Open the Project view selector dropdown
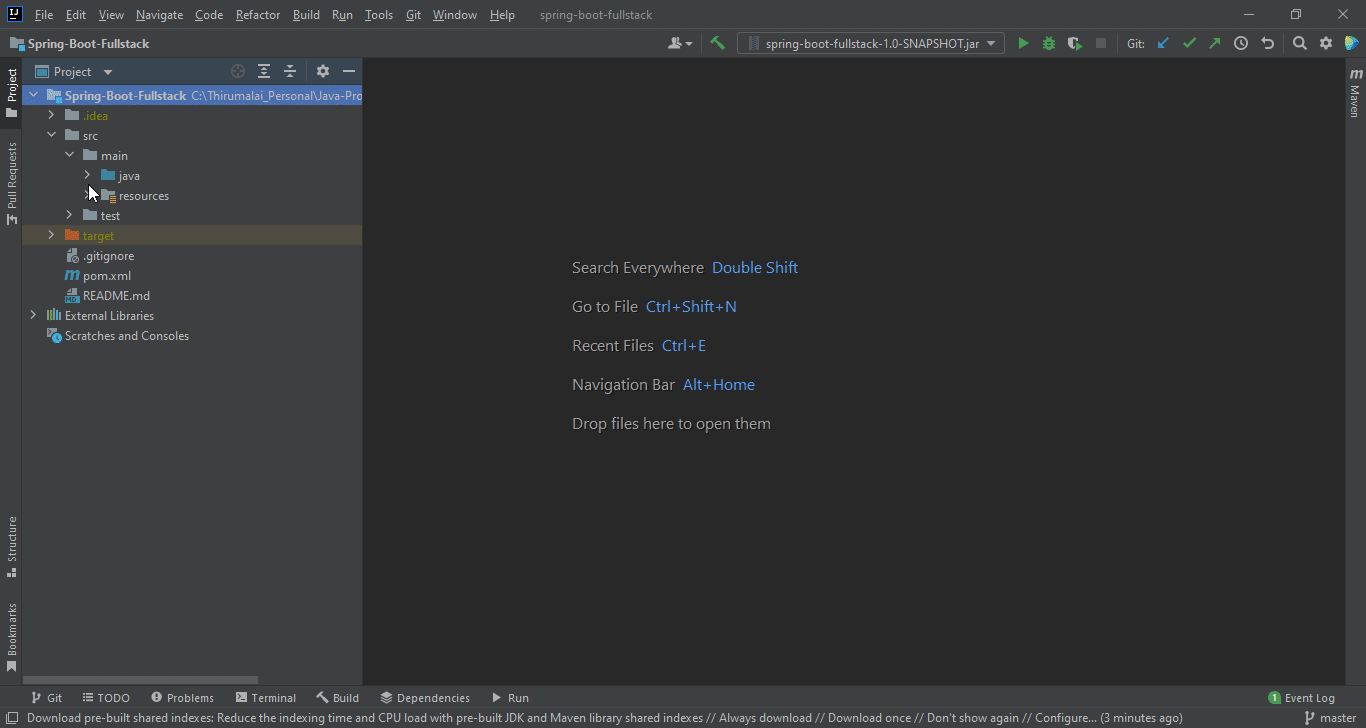 (x=74, y=71)
